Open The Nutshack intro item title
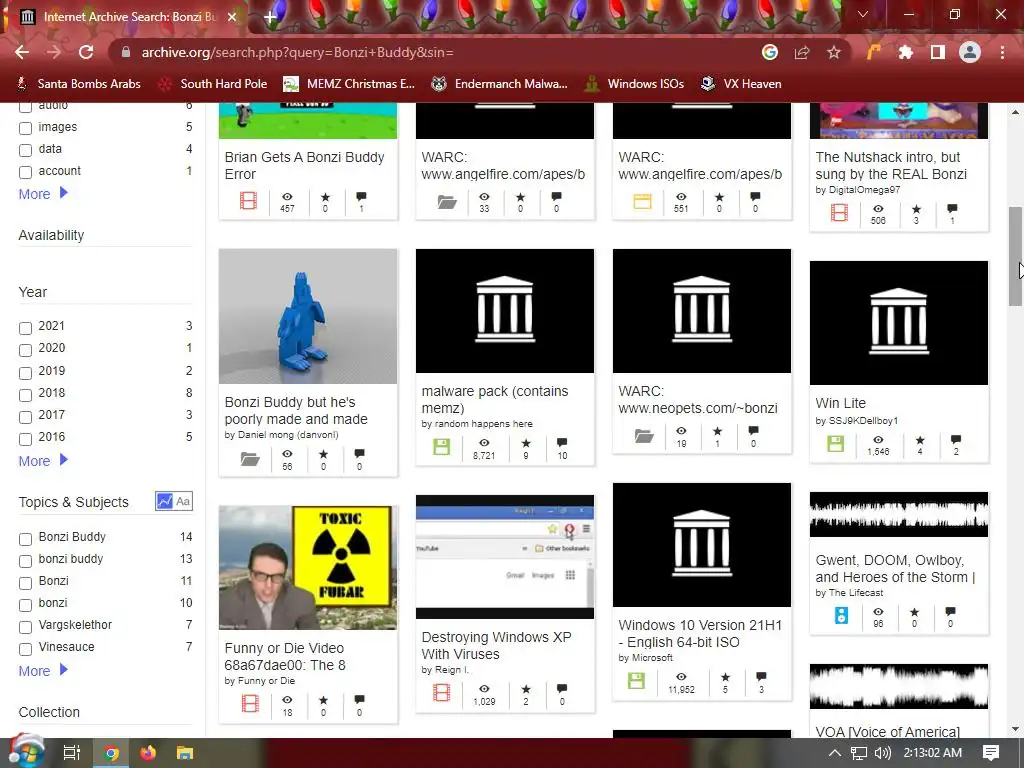Screen dimensions: 1024x768 891,165
